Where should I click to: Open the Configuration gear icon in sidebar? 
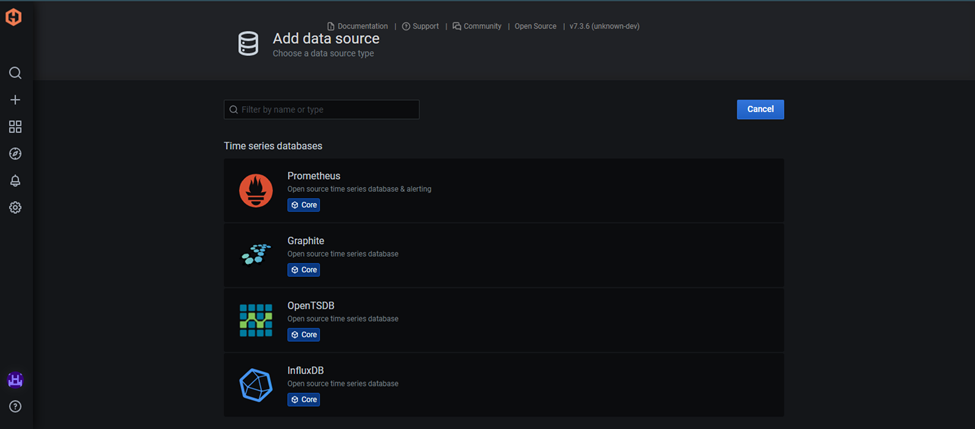[16, 207]
